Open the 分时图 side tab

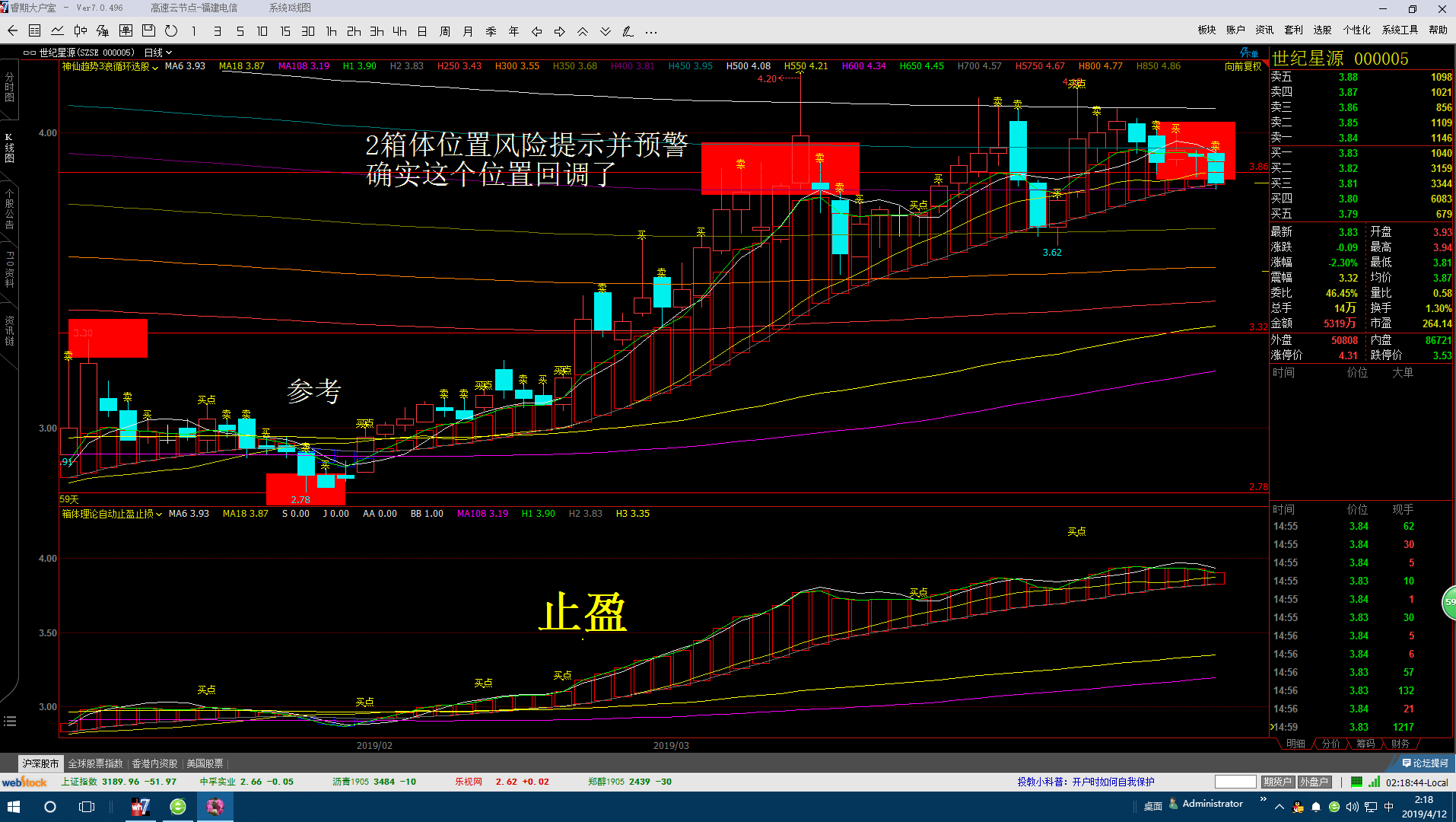point(9,88)
